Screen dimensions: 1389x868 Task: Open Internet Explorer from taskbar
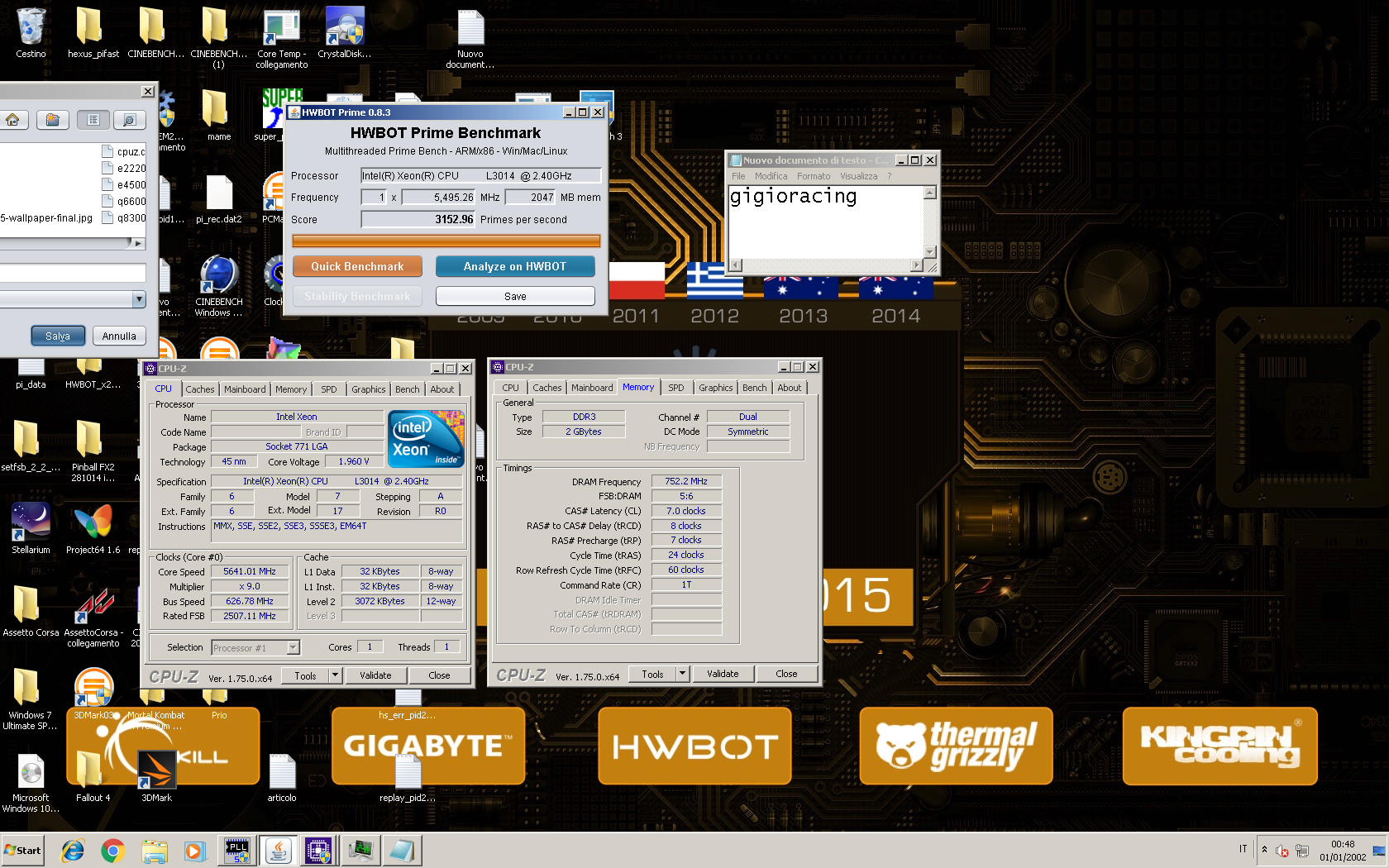tap(73, 850)
